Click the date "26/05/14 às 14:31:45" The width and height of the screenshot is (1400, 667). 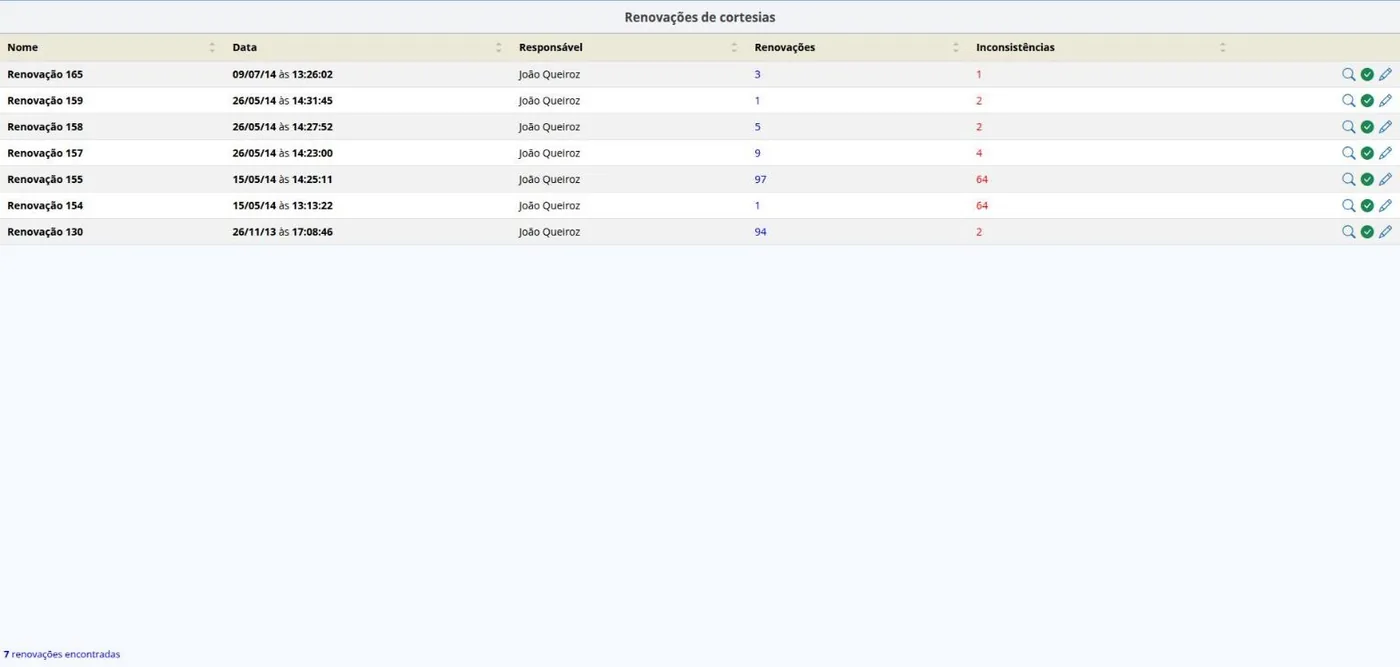tap(283, 101)
